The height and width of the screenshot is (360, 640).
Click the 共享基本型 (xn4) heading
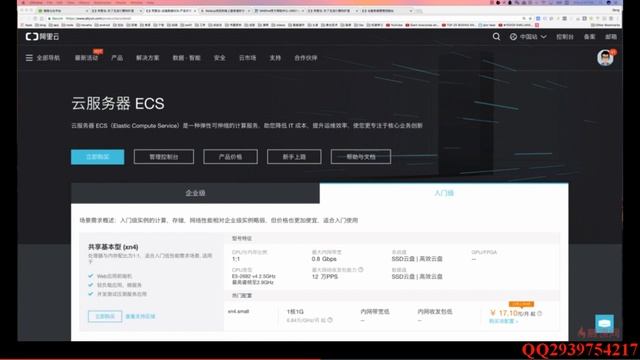pos(113,247)
